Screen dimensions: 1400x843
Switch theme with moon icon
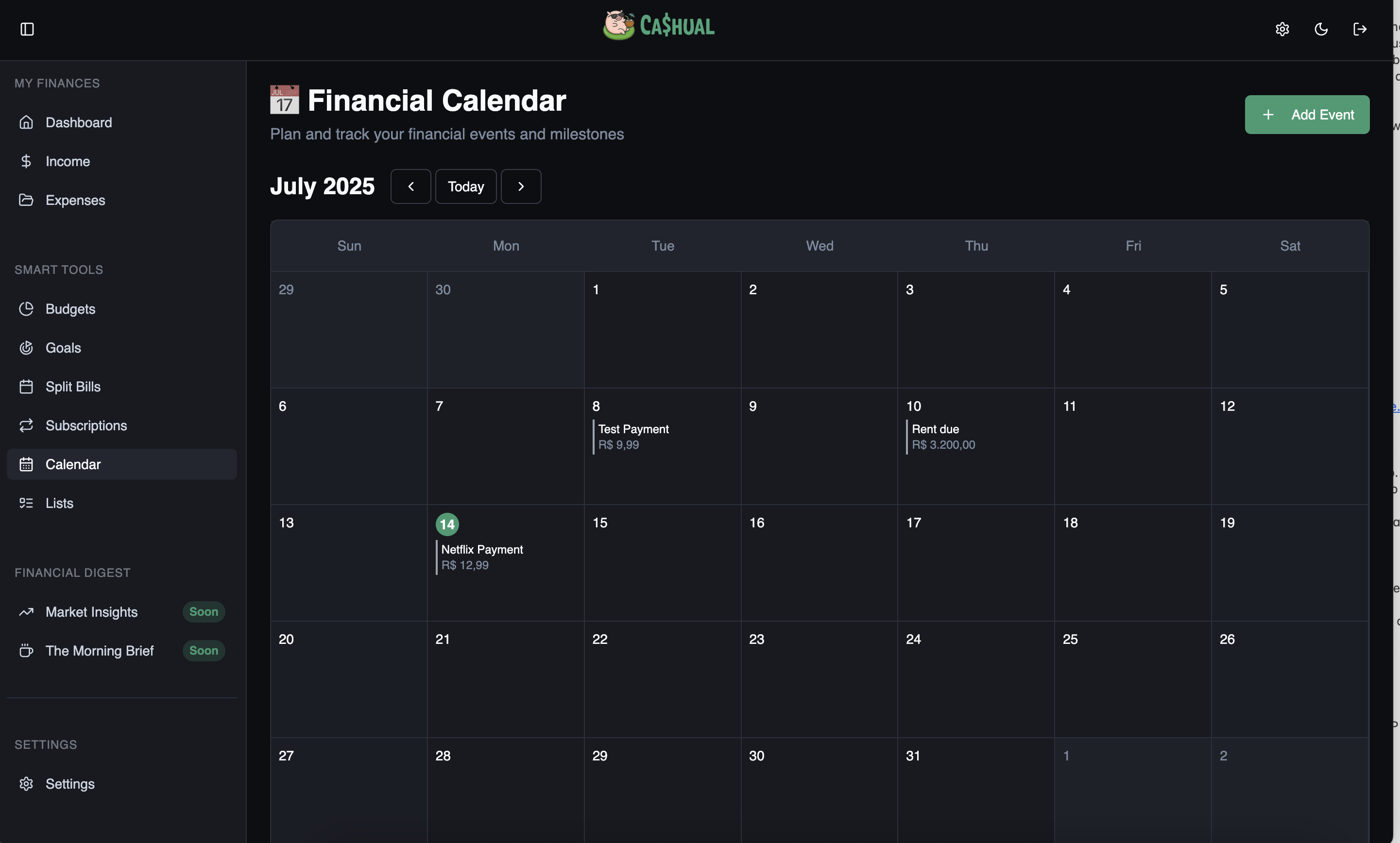coord(1321,29)
